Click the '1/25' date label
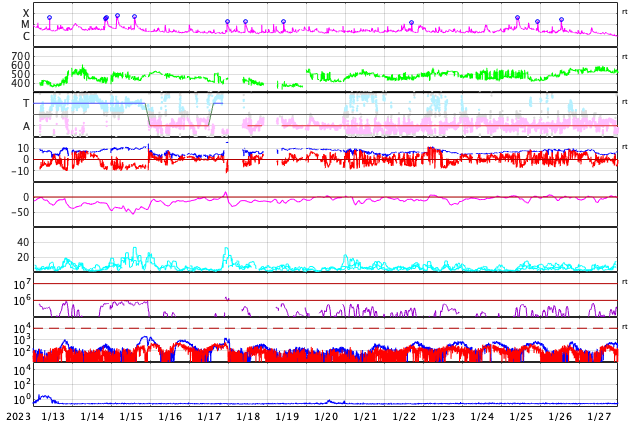 pos(521,417)
